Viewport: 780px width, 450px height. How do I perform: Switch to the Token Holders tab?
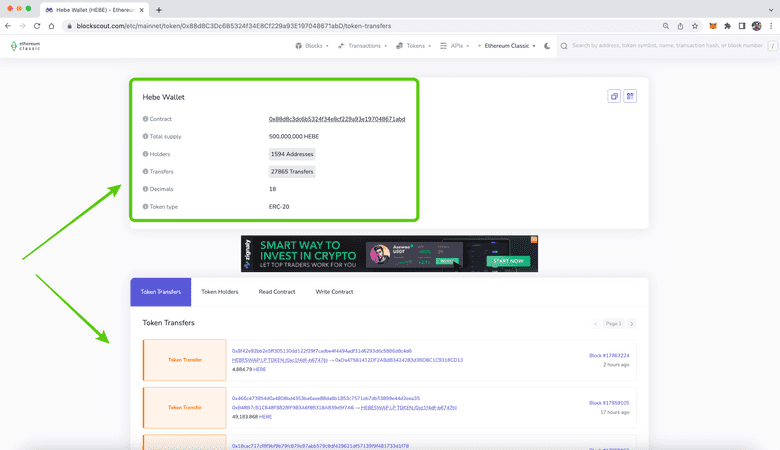220,292
